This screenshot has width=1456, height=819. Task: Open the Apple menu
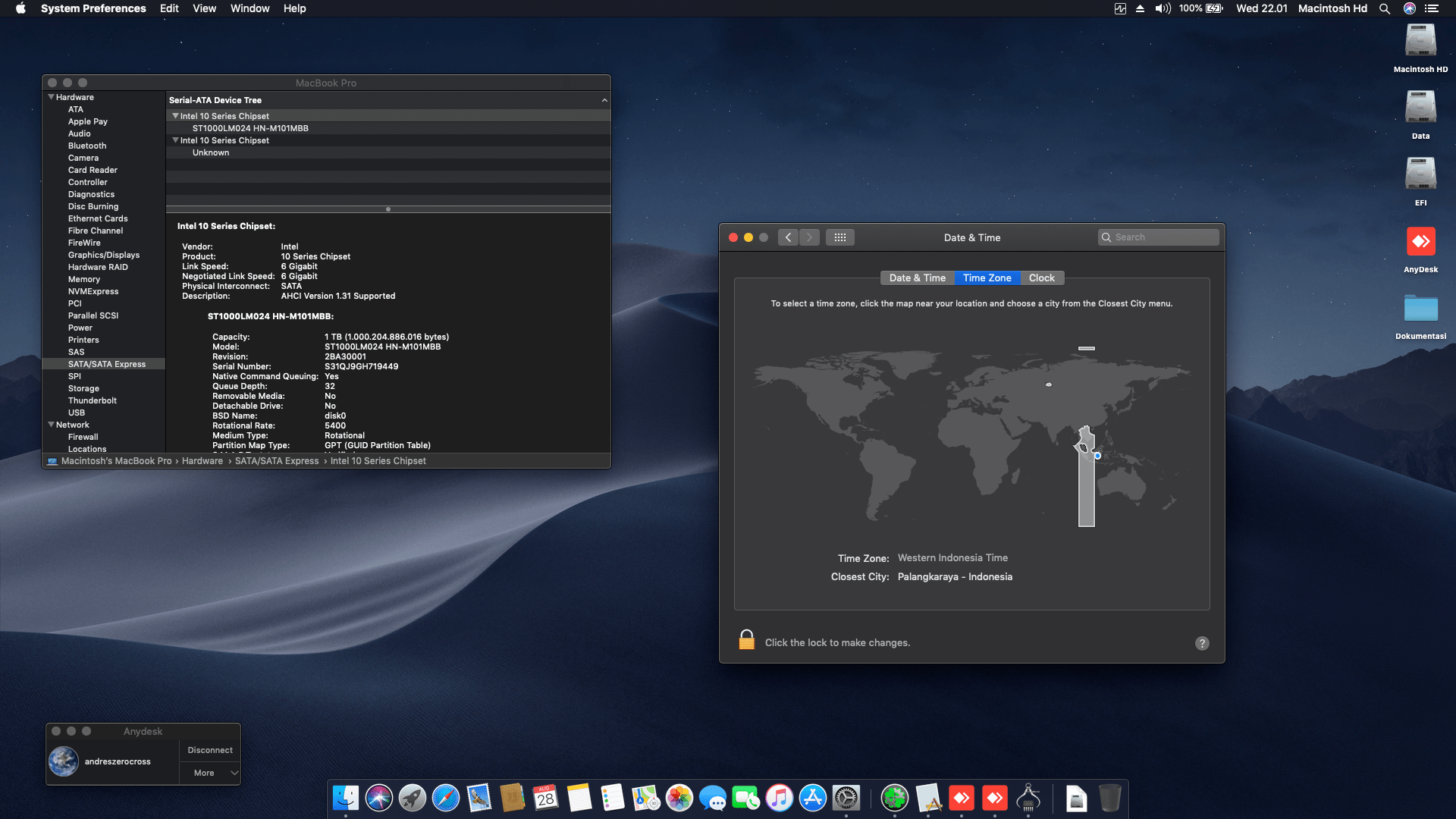tap(20, 8)
